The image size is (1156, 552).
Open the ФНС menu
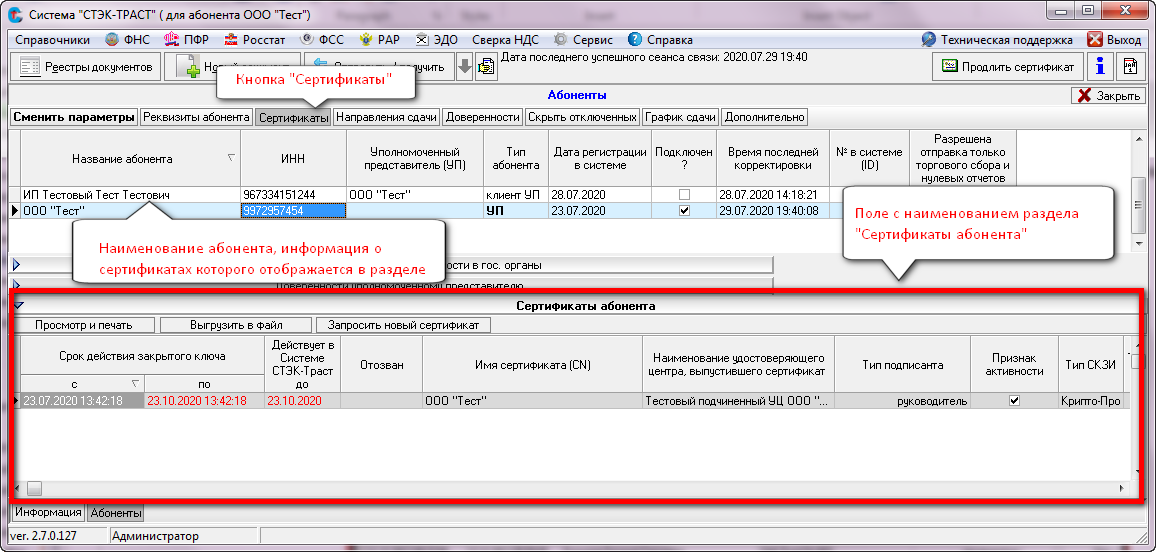pyautogui.click(x=130, y=40)
